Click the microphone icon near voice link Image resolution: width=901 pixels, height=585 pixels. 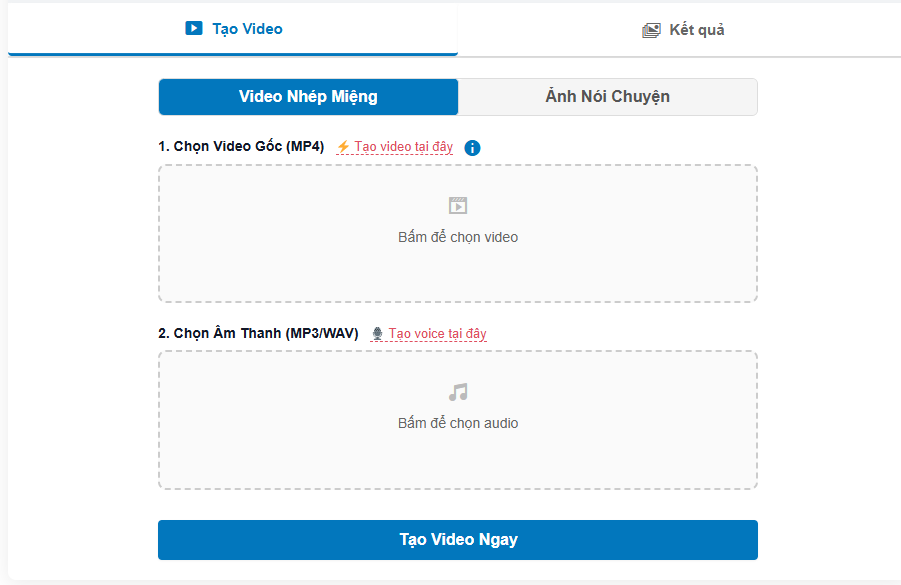point(377,334)
